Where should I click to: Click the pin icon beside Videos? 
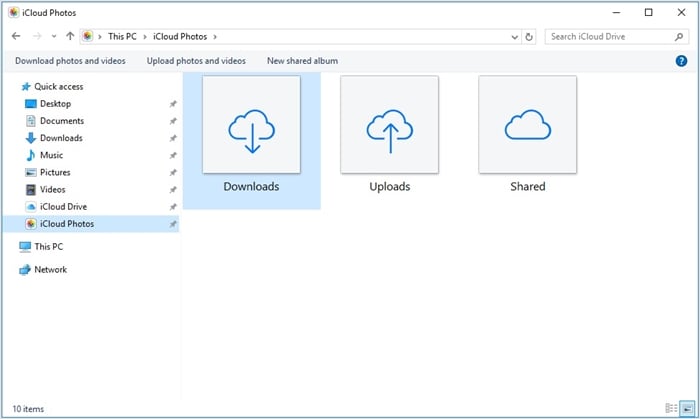pyautogui.click(x=173, y=190)
